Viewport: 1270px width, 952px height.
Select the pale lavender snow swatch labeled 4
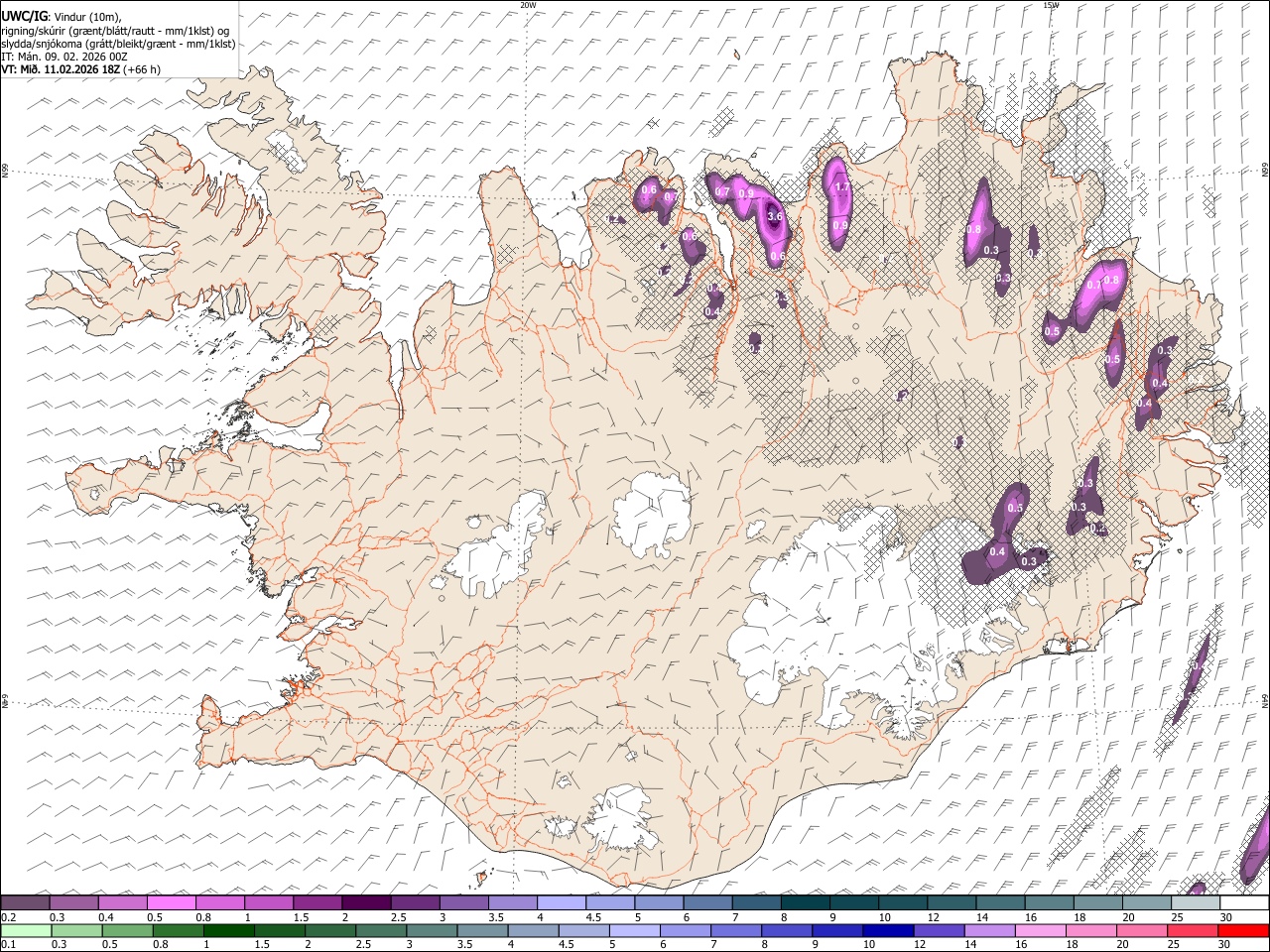[x=562, y=903]
